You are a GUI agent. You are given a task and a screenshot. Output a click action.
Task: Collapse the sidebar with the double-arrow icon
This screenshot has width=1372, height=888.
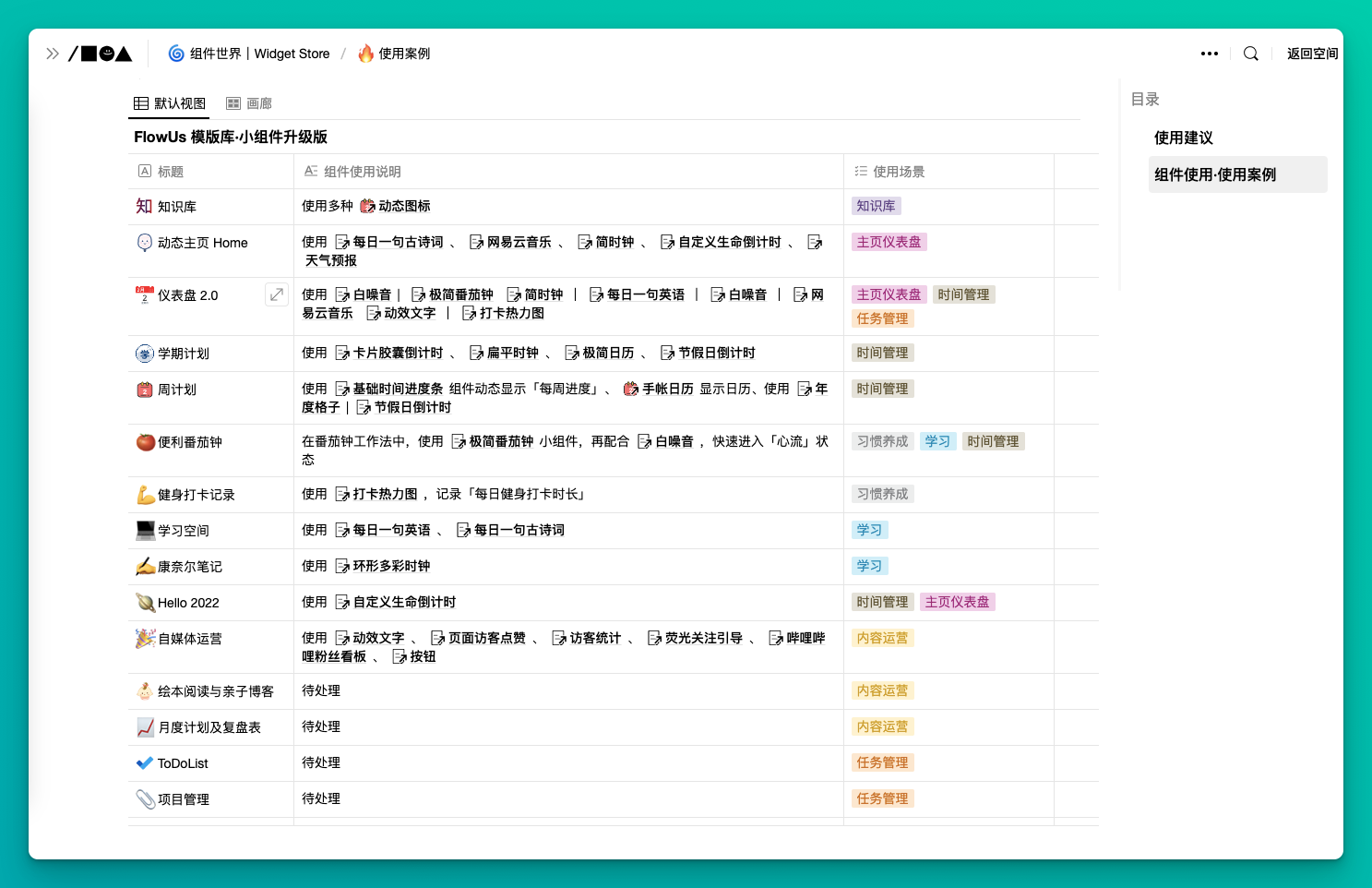point(53,54)
